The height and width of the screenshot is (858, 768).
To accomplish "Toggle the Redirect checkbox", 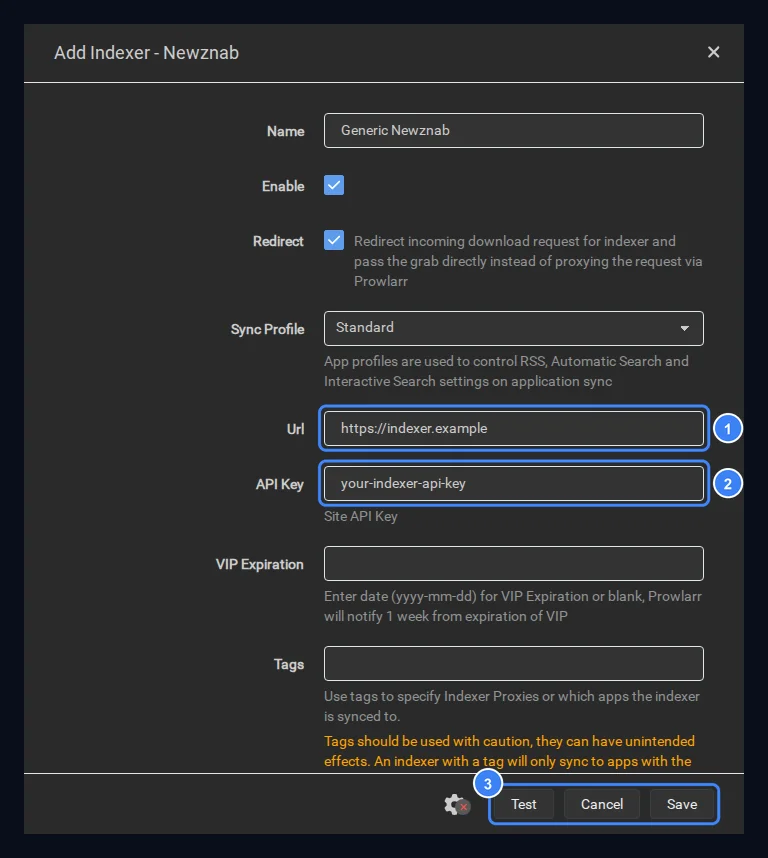I will pyautogui.click(x=334, y=240).
